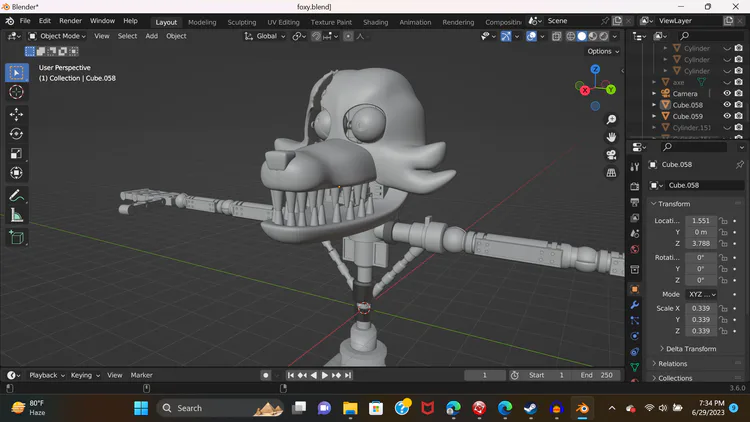Click the Location Z value 3.788
Screen dimensions: 750x422
[x=701, y=244]
